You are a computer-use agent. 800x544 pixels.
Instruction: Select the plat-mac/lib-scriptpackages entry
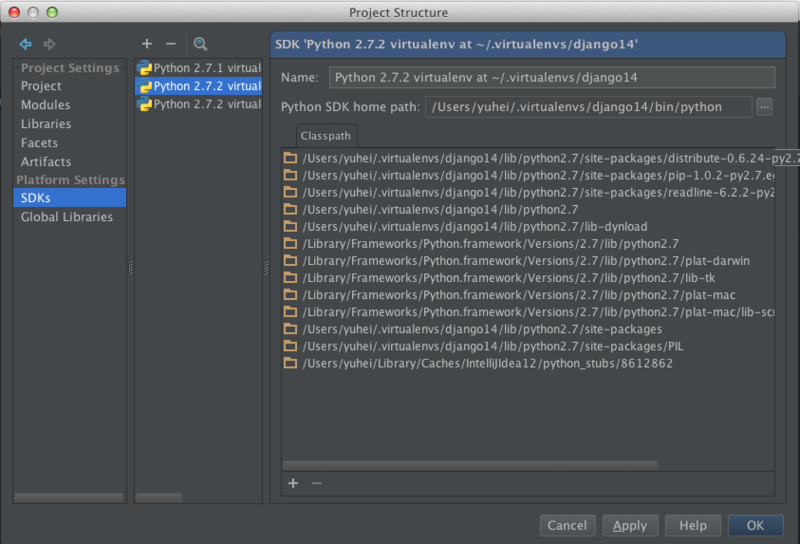click(528, 312)
